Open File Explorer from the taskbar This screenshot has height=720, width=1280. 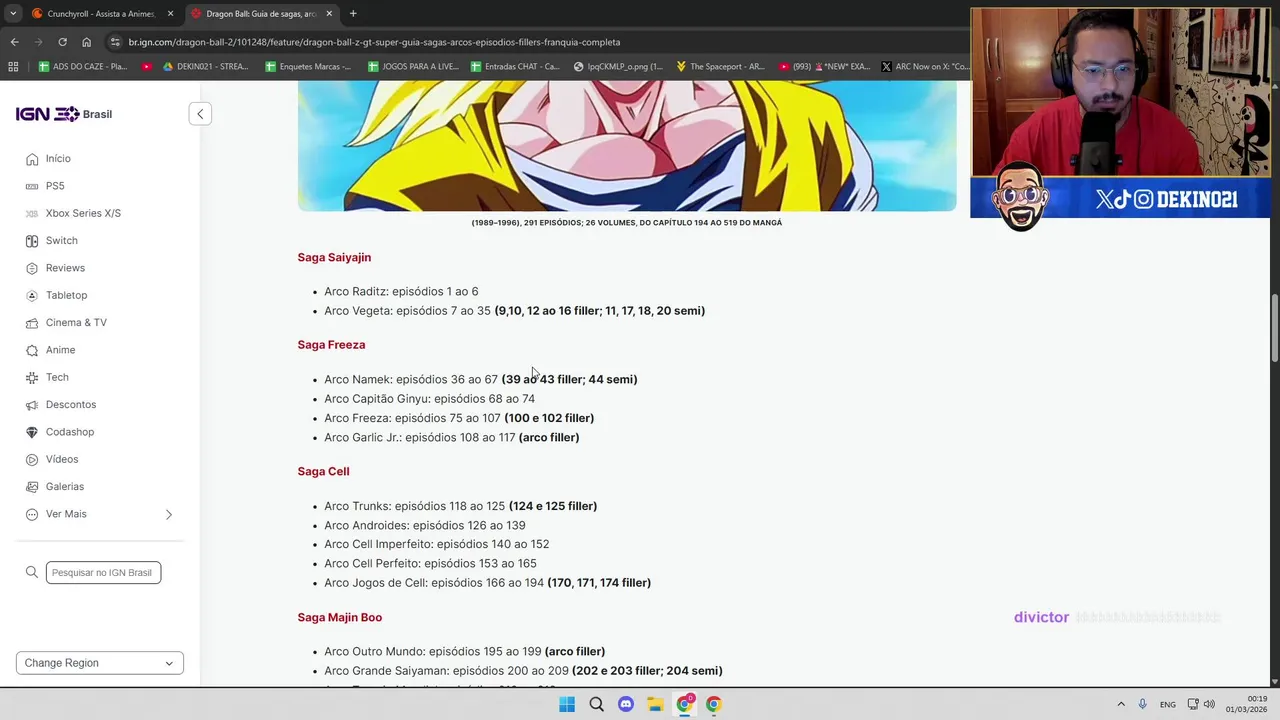[655, 704]
